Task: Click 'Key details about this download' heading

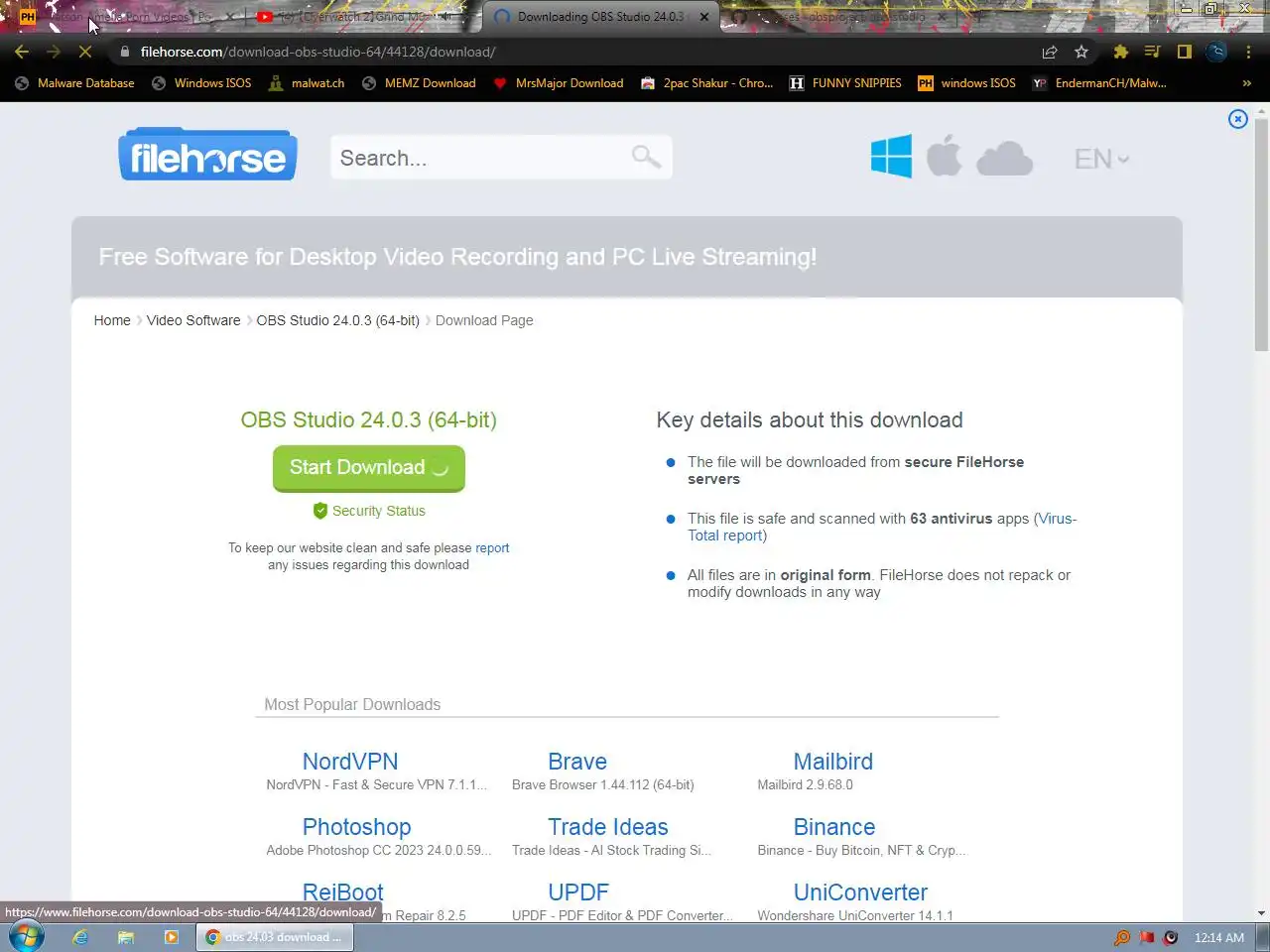Action: click(810, 419)
